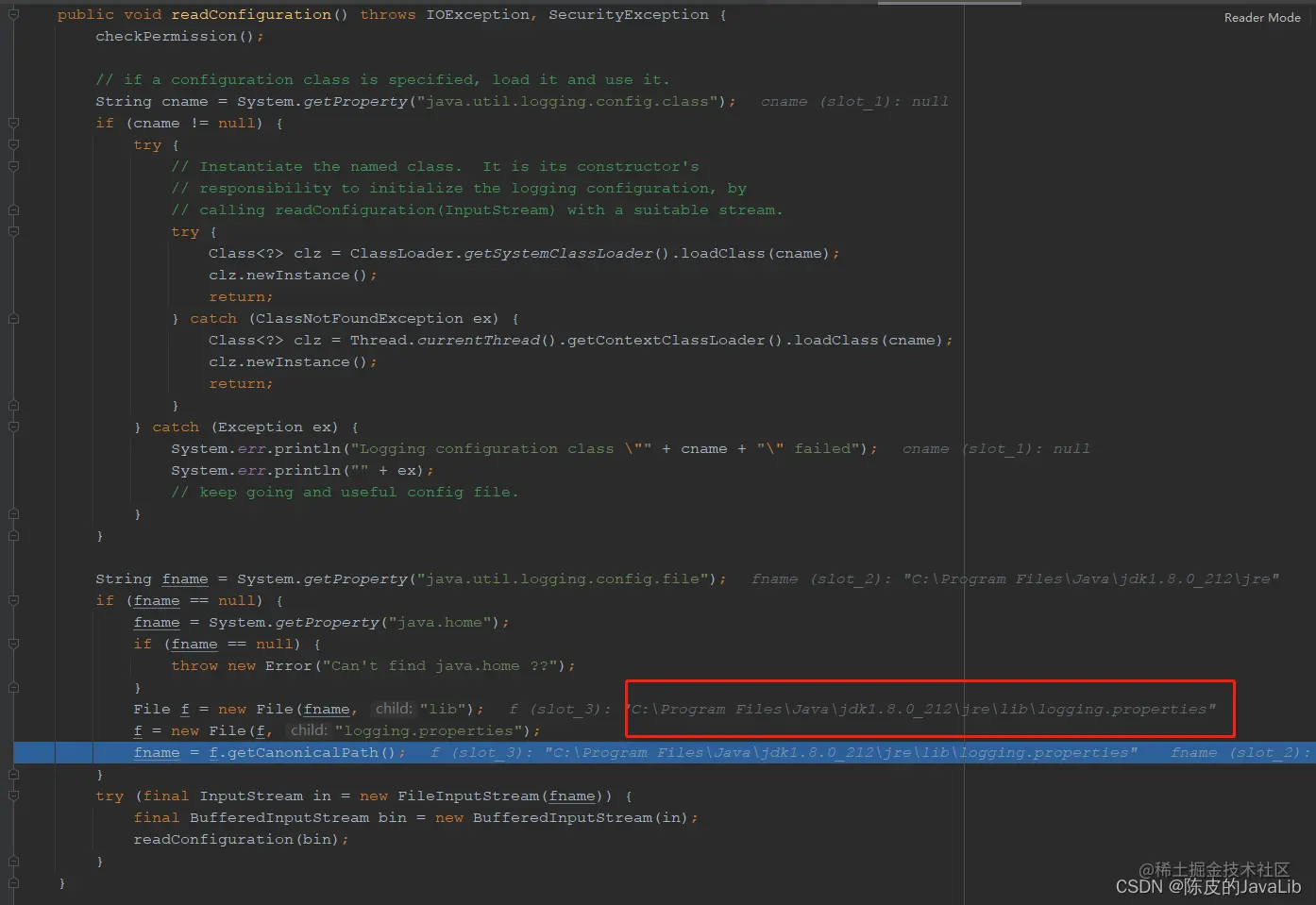Viewport: 1316px width, 905px height.
Task: Click 'getSystemClassLoader' in the ClassLoader line
Action: tap(558, 254)
